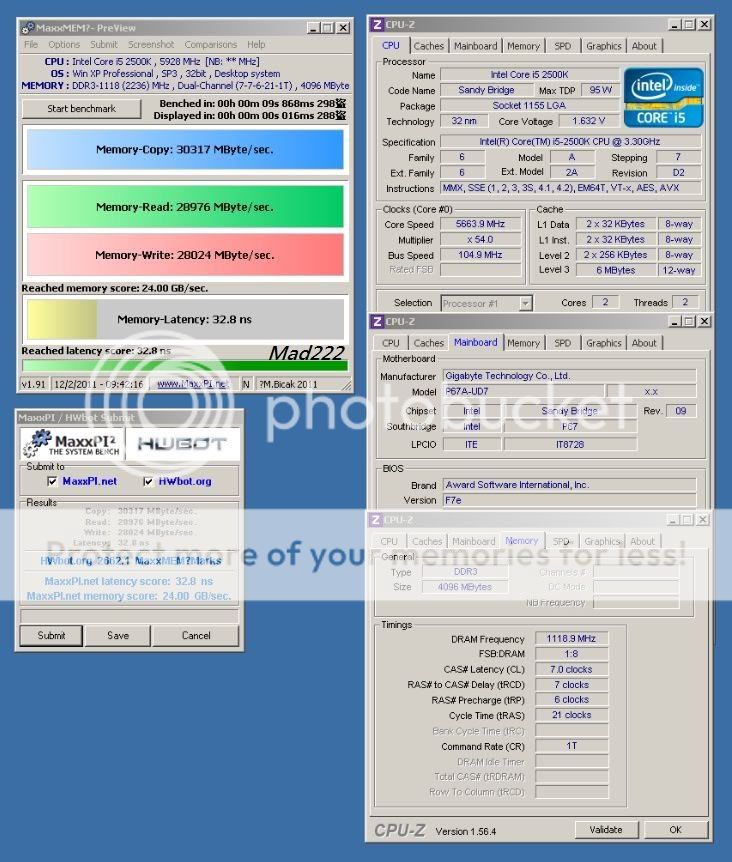Viewport: 732px width, 862px height.
Task: Click the CPU-Z icon in topmost title bar
Action: [x=376, y=23]
